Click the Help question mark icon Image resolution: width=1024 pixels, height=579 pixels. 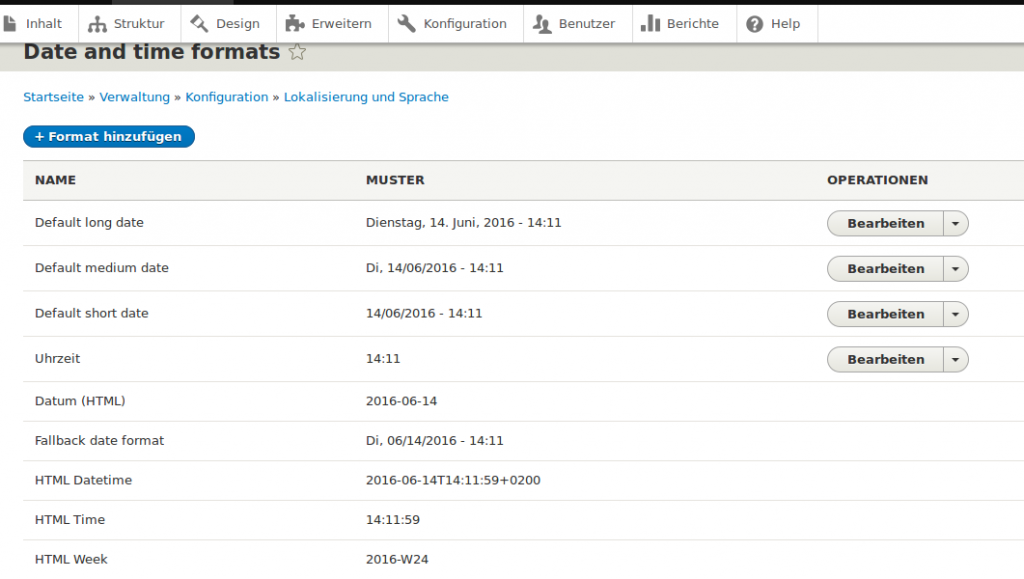tap(755, 23)
